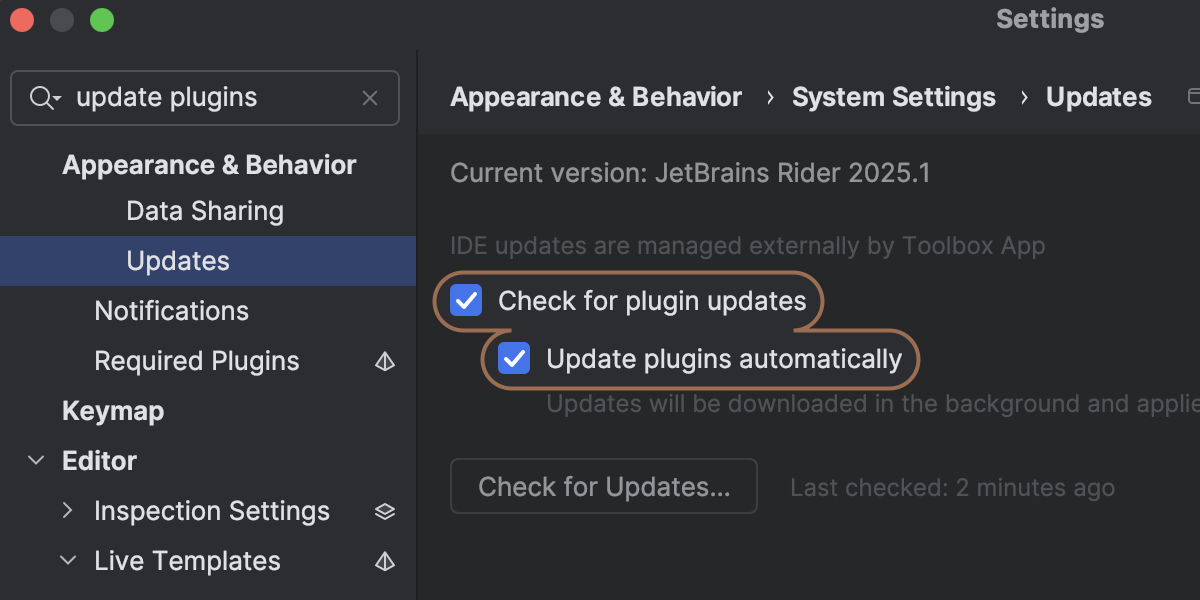Click the search magnifier history icon
The height and width of the screenshot is (600, 1200).
(x=44, y=98)
